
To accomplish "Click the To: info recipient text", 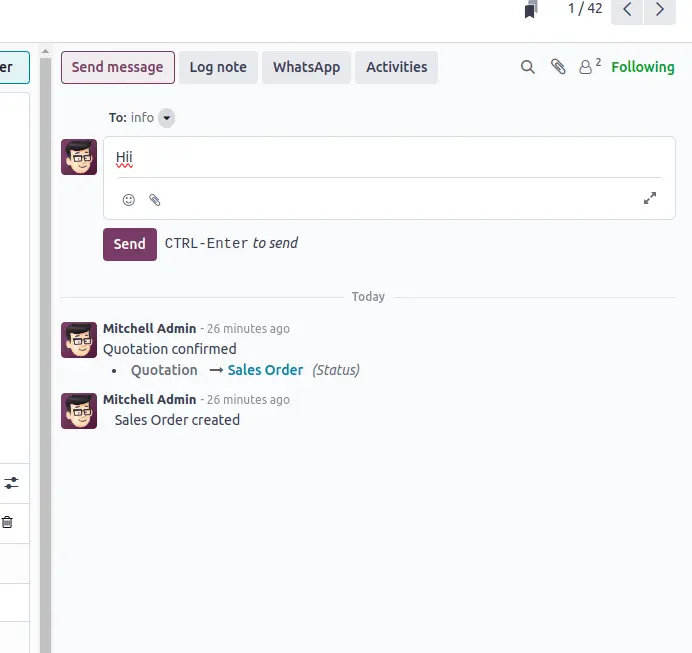I will [x=132, y=118].
